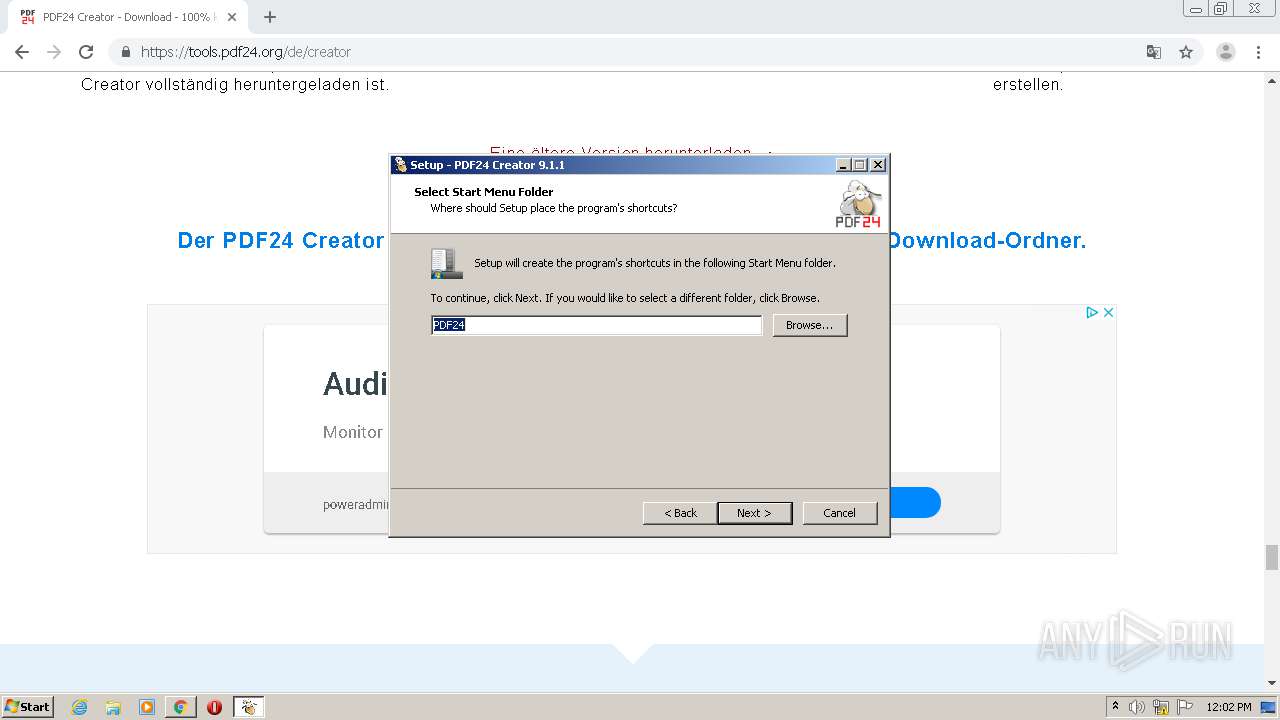The height and width of the screenshot is (720, 1280).
Task: Open Windows Media Player from taskbar
Action: point(147,707)
